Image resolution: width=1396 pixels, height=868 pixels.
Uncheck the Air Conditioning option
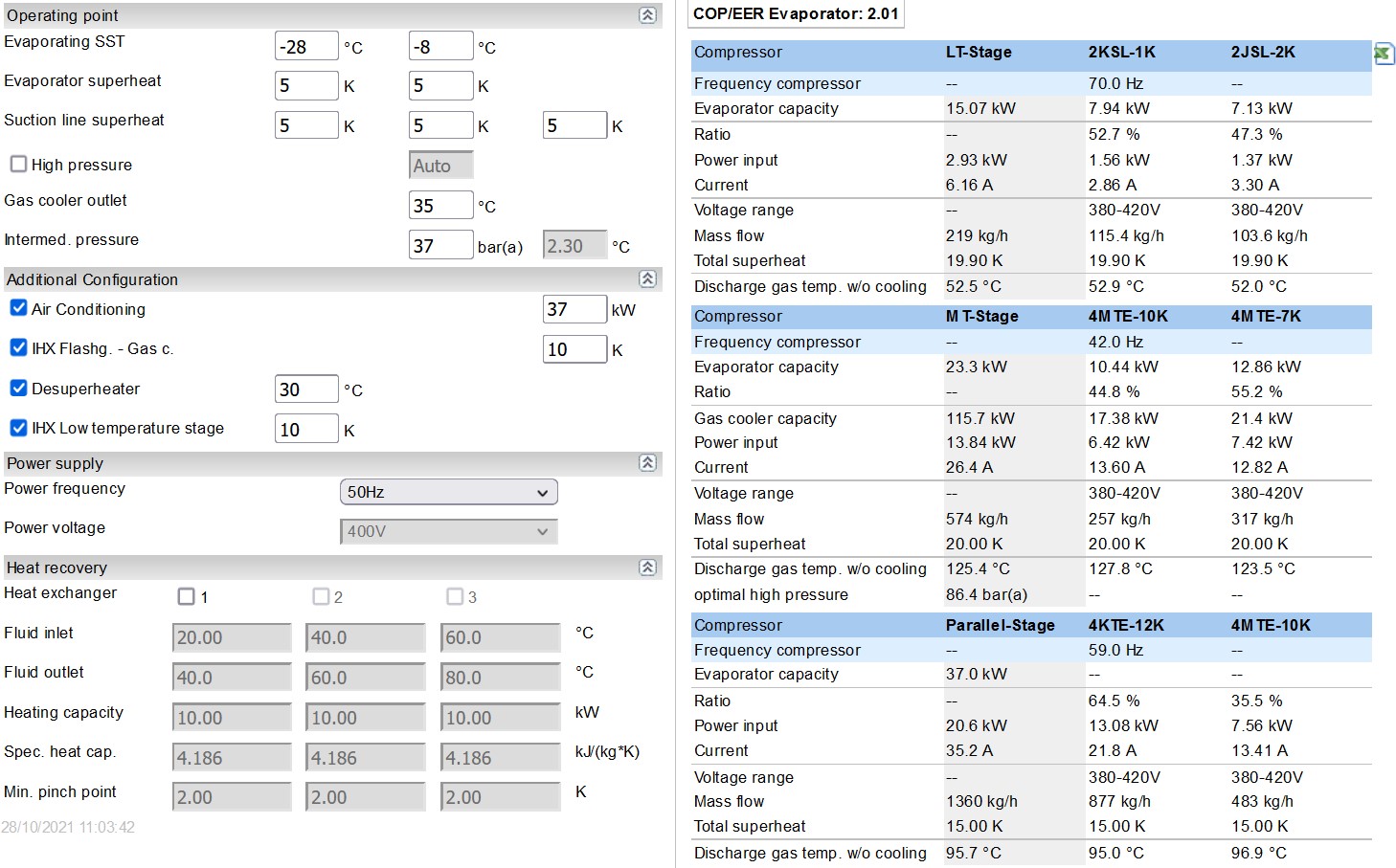tap(18, 308)
